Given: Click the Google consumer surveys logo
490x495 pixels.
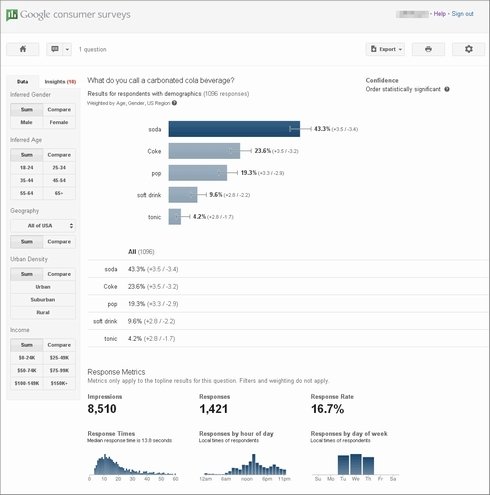Looking at the screenshot, I should 69,15.
